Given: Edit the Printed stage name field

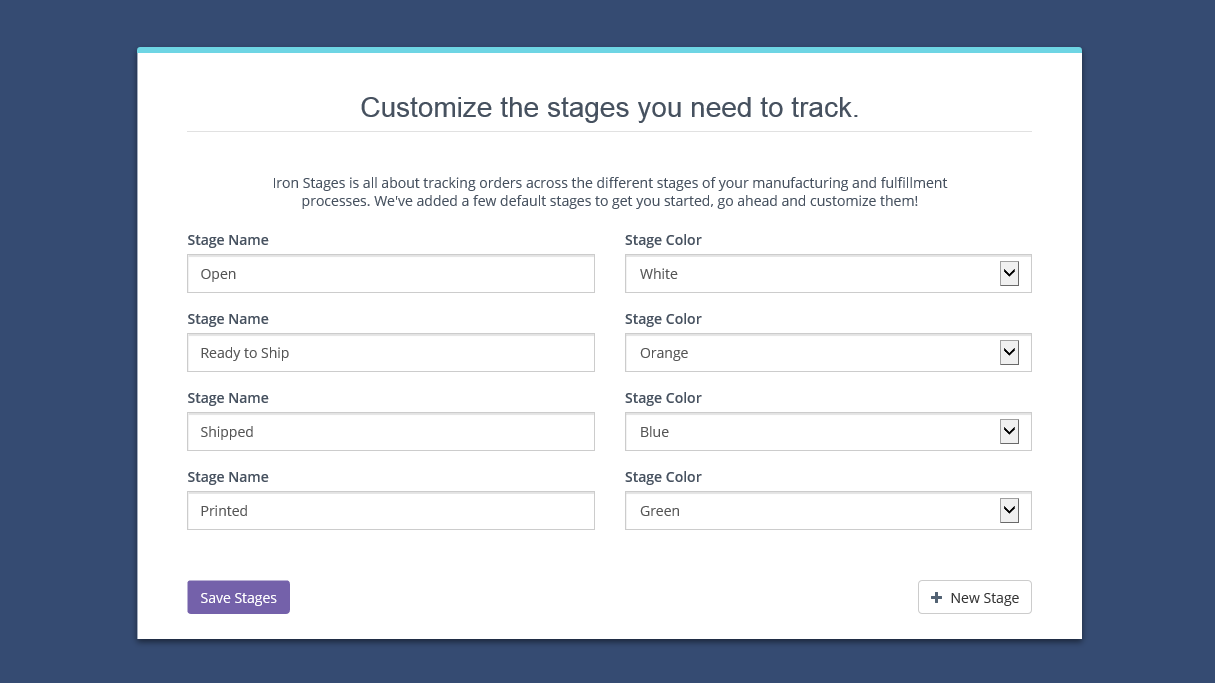Looking at the screenshot, I should [390, 511].
